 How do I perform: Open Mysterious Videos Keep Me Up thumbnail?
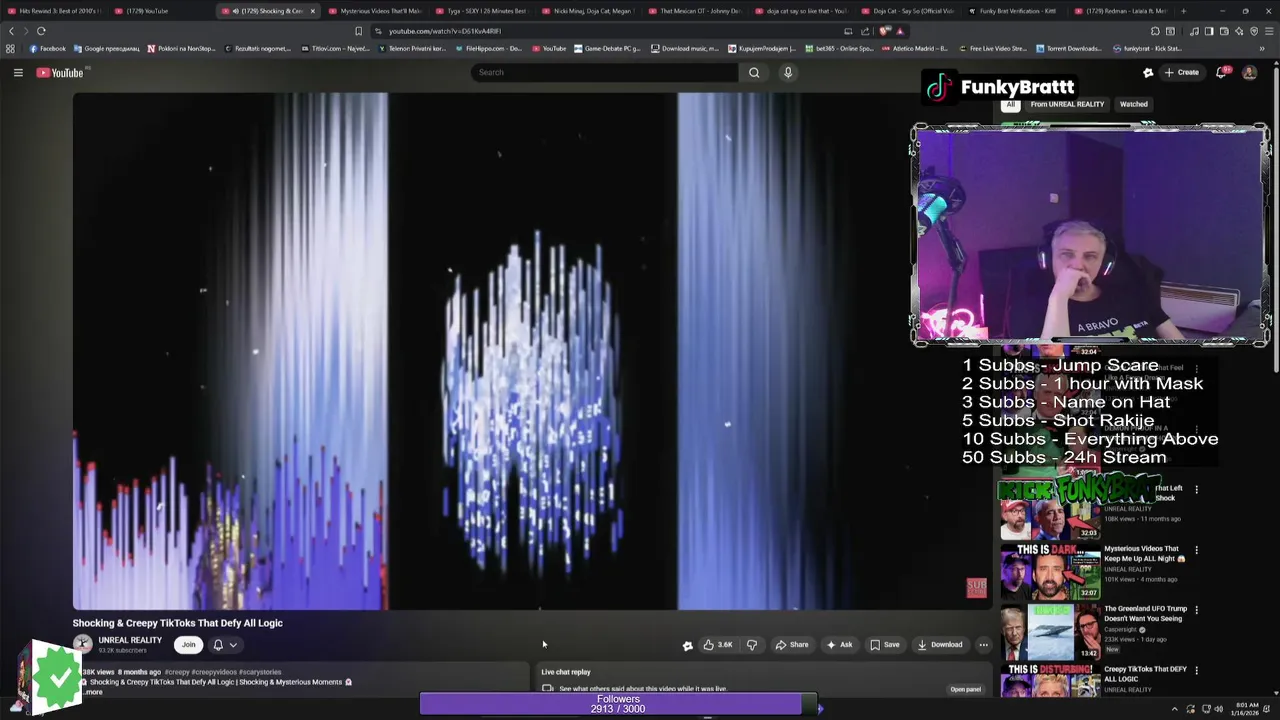1050,571
